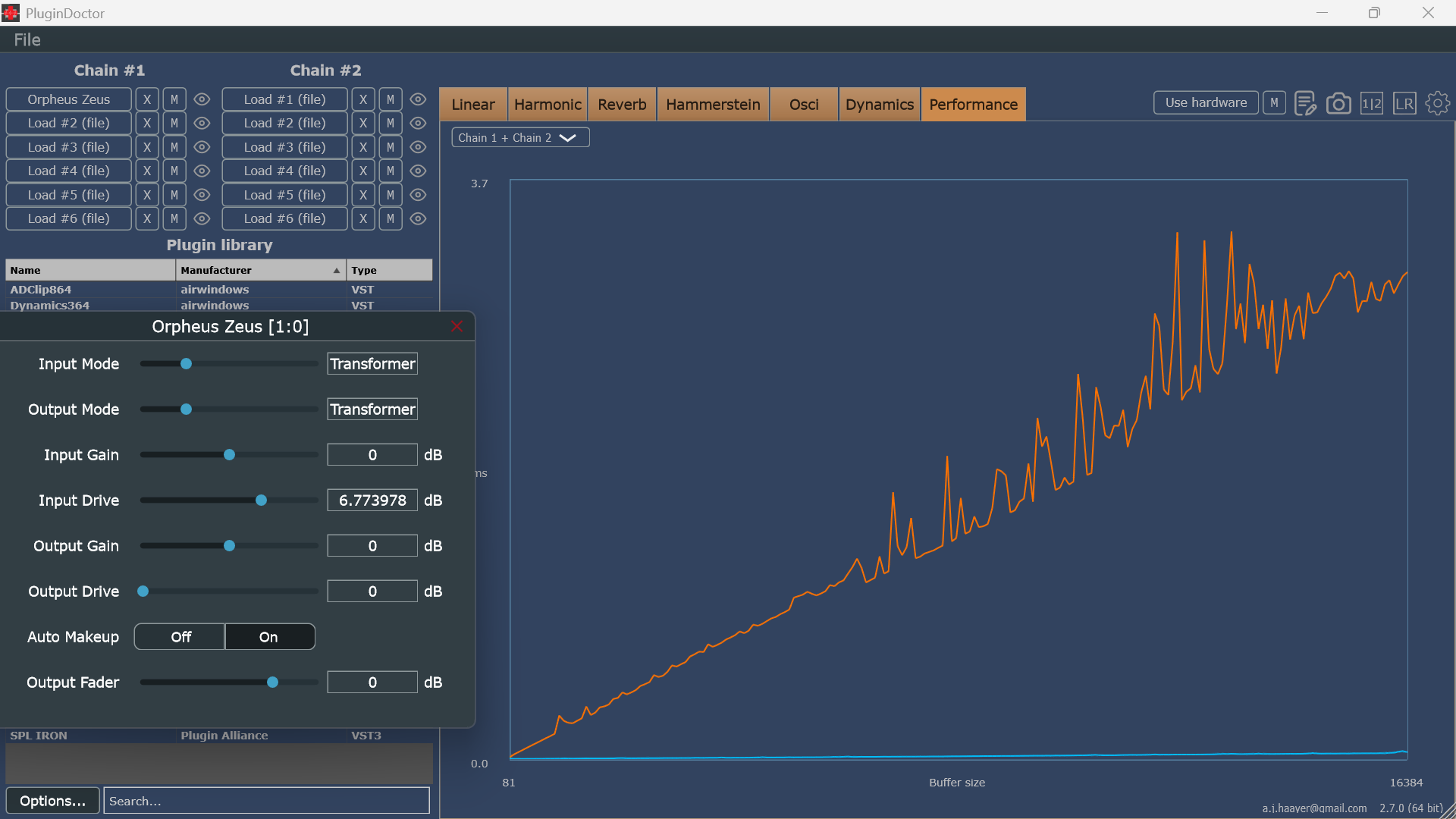Select the Performance tab
This screenshot has height=819, width=1456.
973,105
